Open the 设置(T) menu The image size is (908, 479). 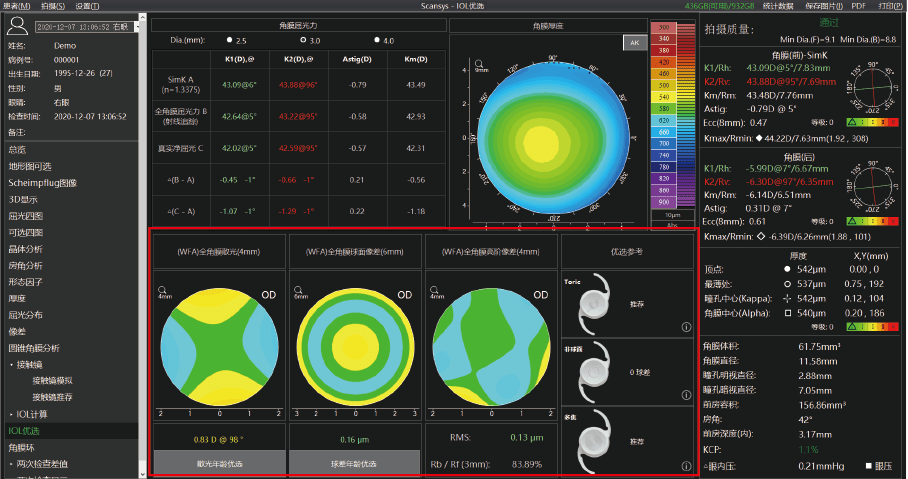point(87,6)
